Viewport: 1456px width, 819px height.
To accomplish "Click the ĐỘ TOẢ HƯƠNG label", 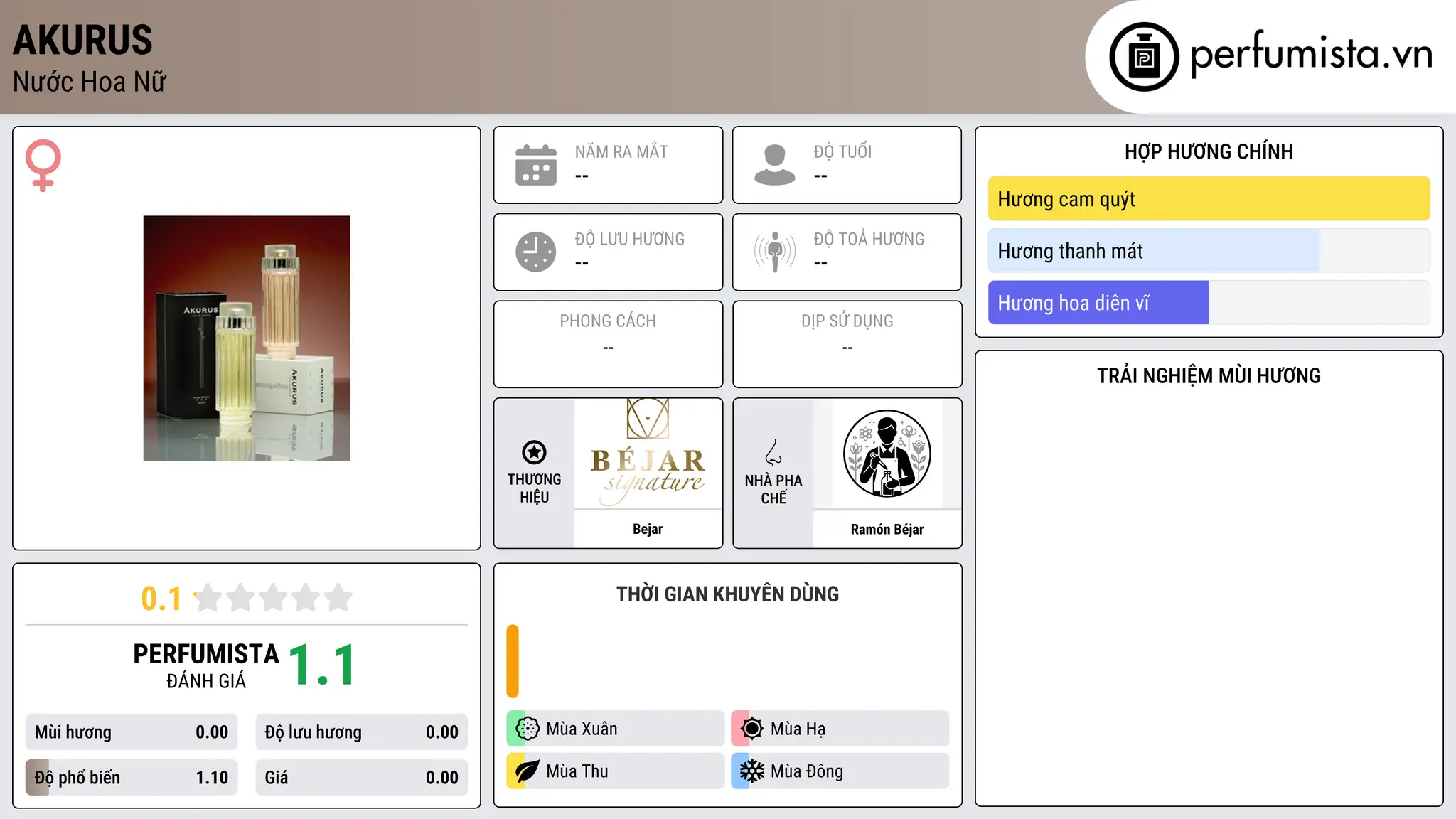I will coord(869,239).
